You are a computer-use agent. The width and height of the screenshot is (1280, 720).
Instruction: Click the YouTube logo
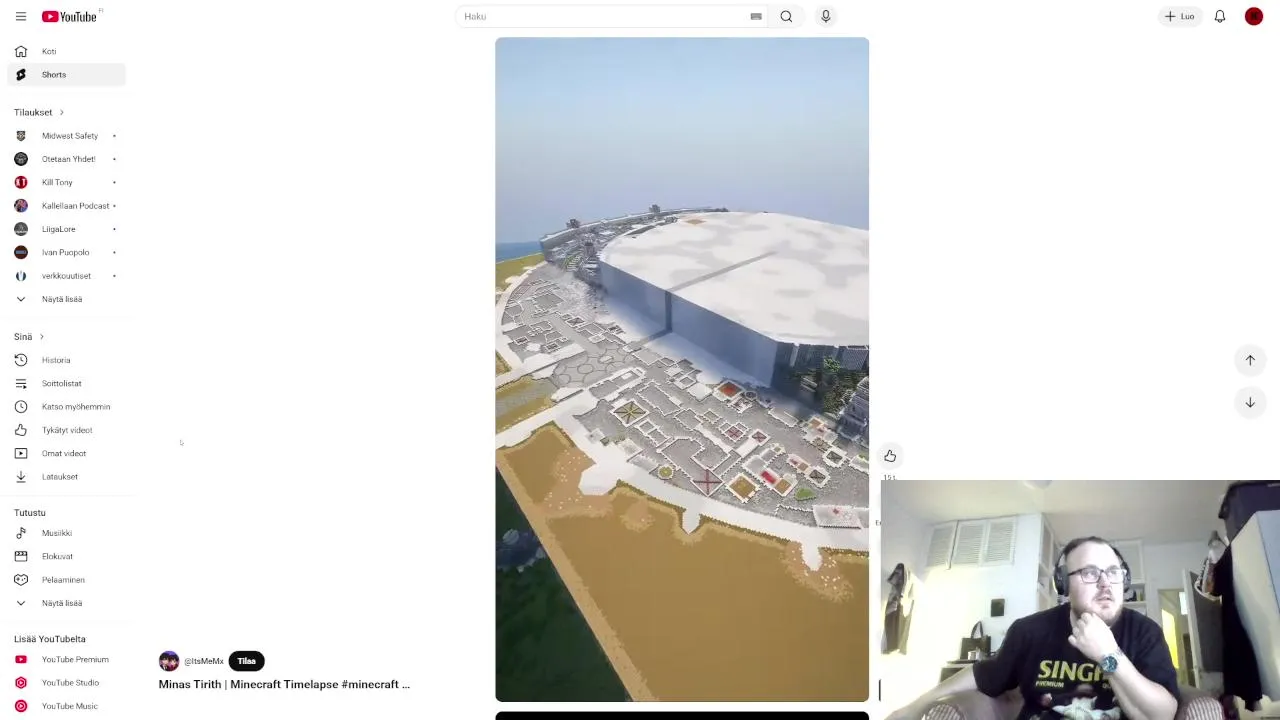pos(70,16)
